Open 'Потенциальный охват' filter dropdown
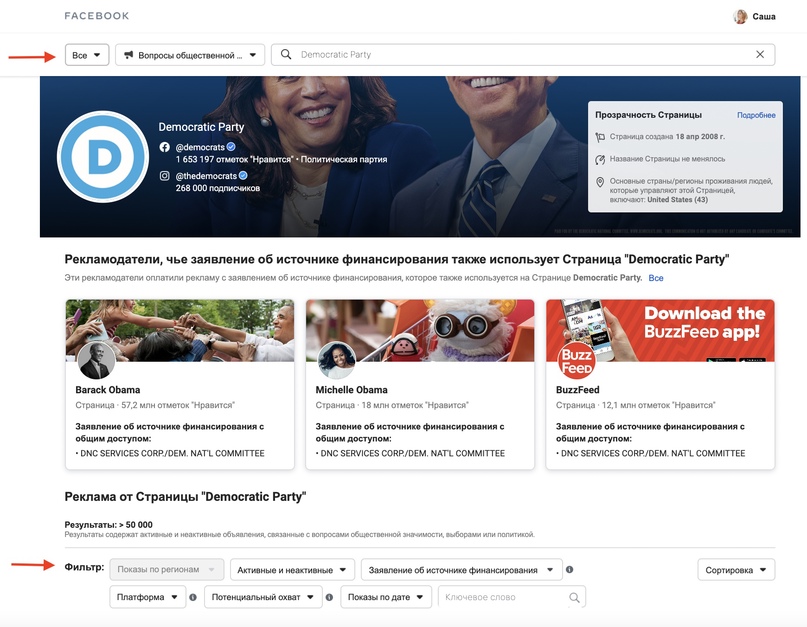The width and height of the screenshot is (807, 627). click(x=264, y=597)
